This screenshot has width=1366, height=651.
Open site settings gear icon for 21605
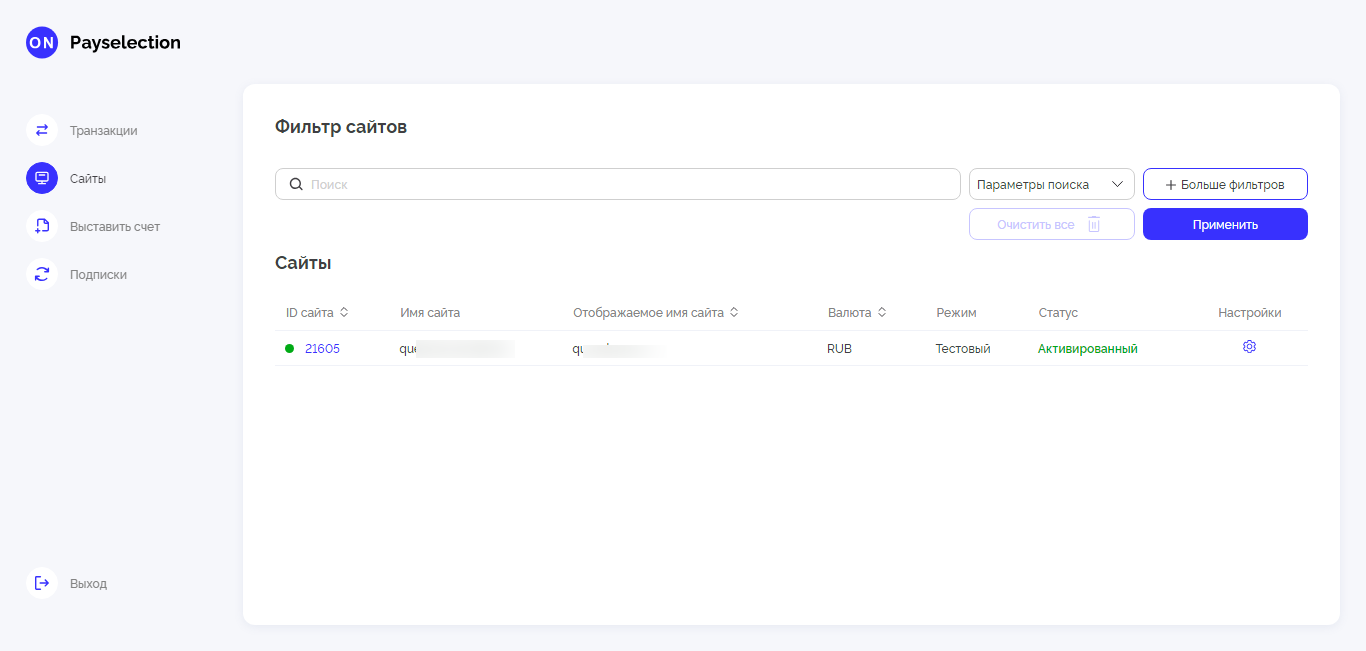tap(1249, 347)
